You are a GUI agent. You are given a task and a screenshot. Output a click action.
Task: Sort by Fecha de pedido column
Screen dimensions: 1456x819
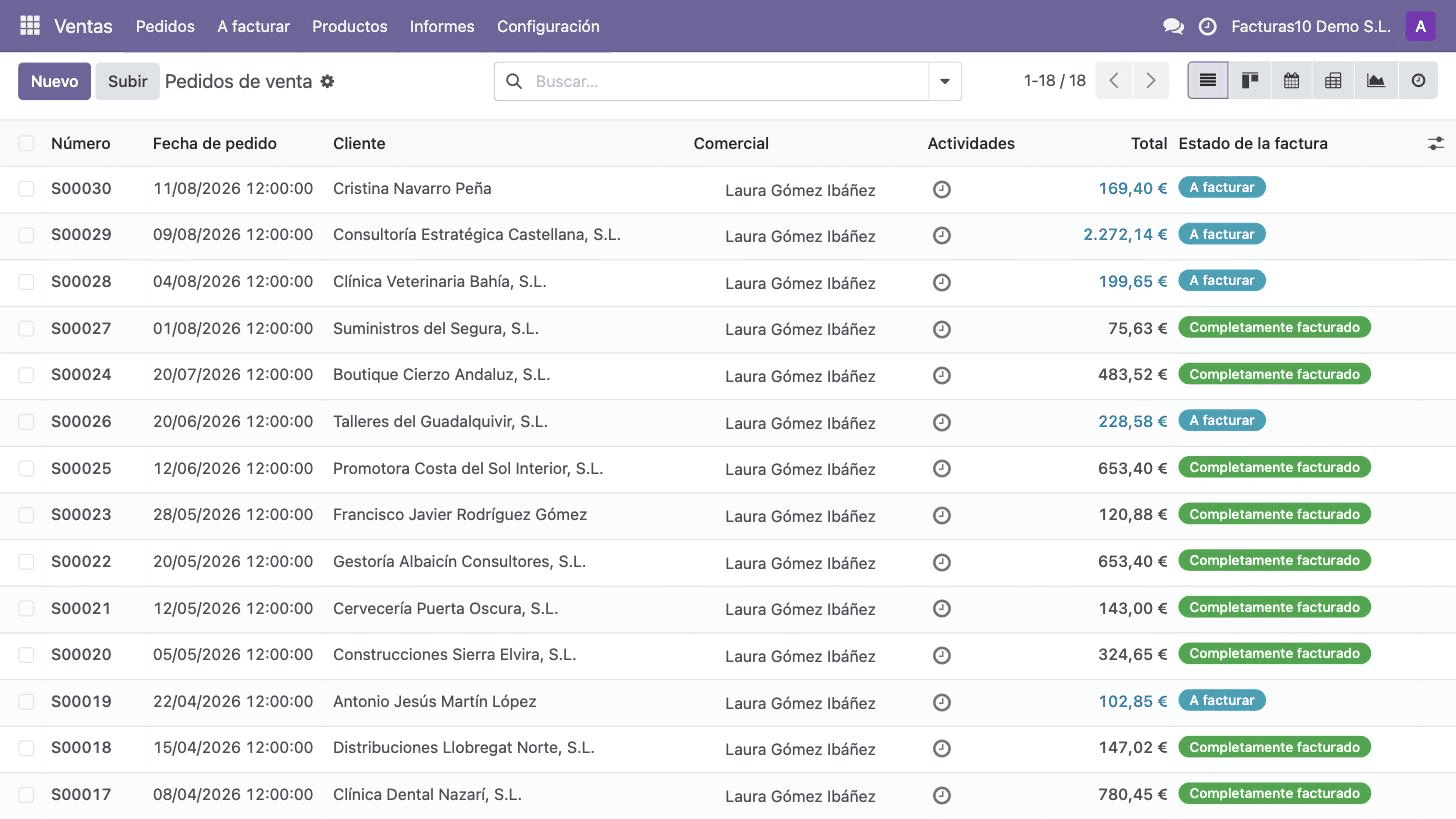215,143
